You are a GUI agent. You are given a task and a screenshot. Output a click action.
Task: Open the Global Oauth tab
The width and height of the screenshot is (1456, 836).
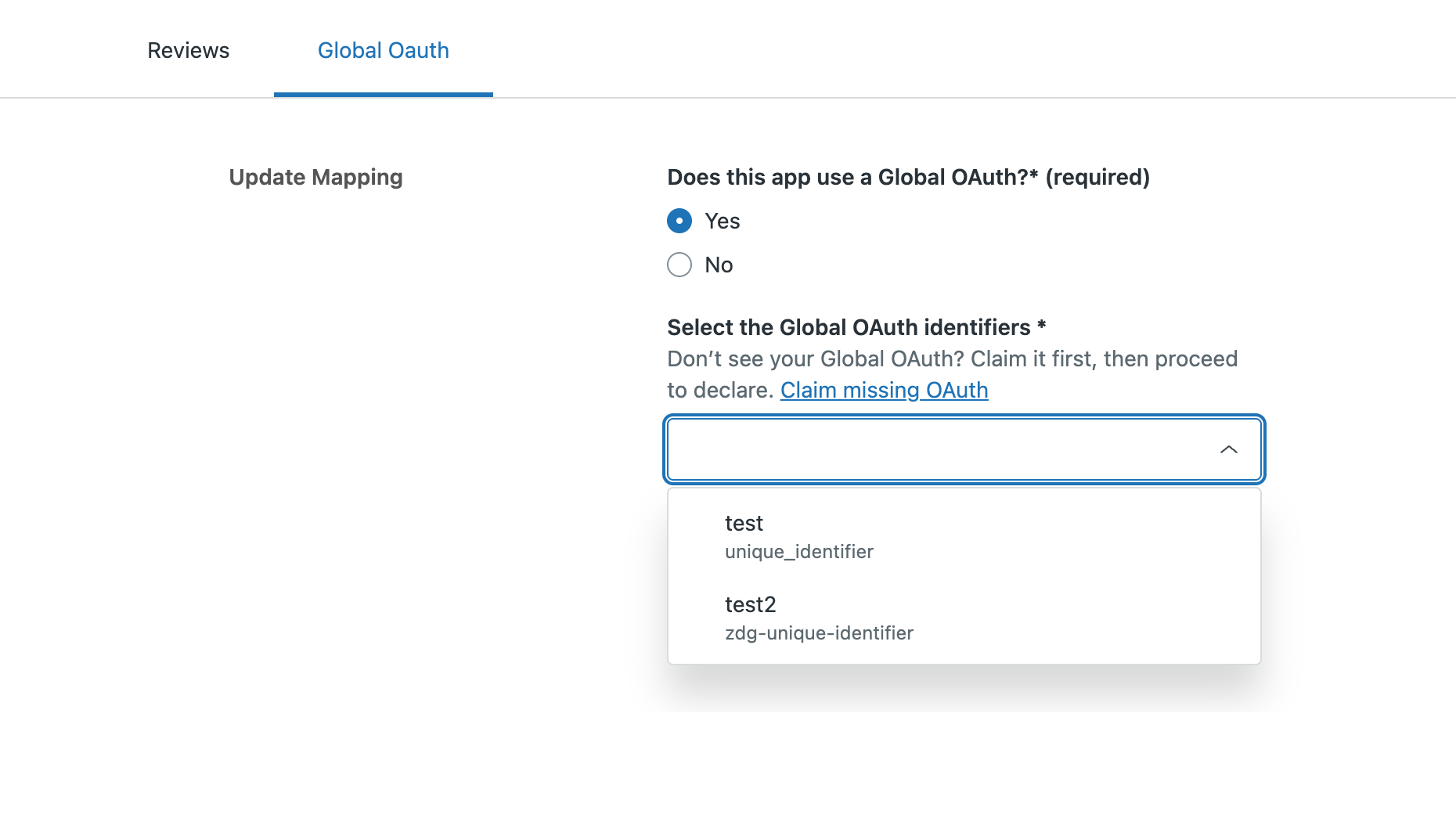pyautogui.click(x=383, y=50)
